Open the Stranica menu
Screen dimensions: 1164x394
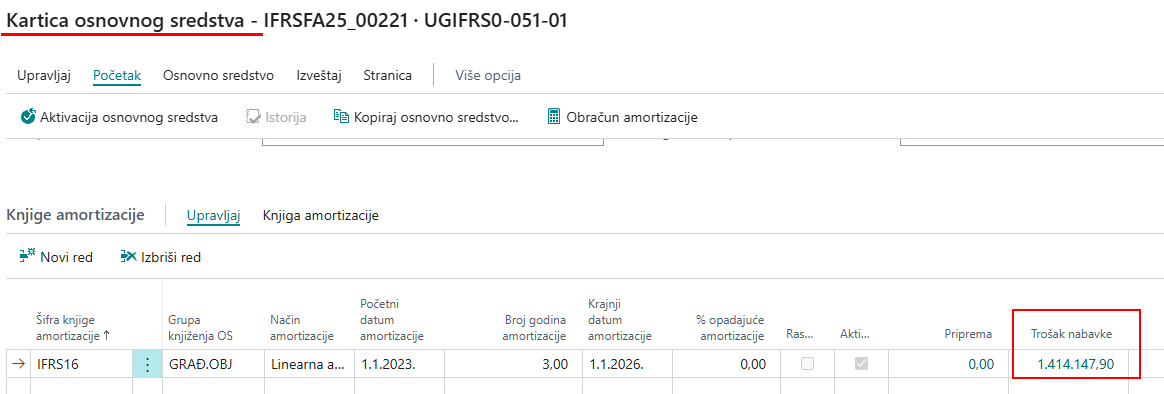[x=388, y=75]
